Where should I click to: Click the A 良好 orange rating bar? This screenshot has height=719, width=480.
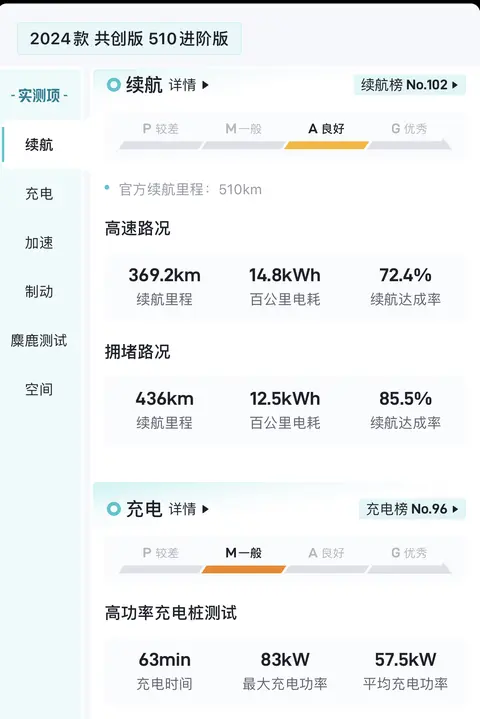point(326,145)
